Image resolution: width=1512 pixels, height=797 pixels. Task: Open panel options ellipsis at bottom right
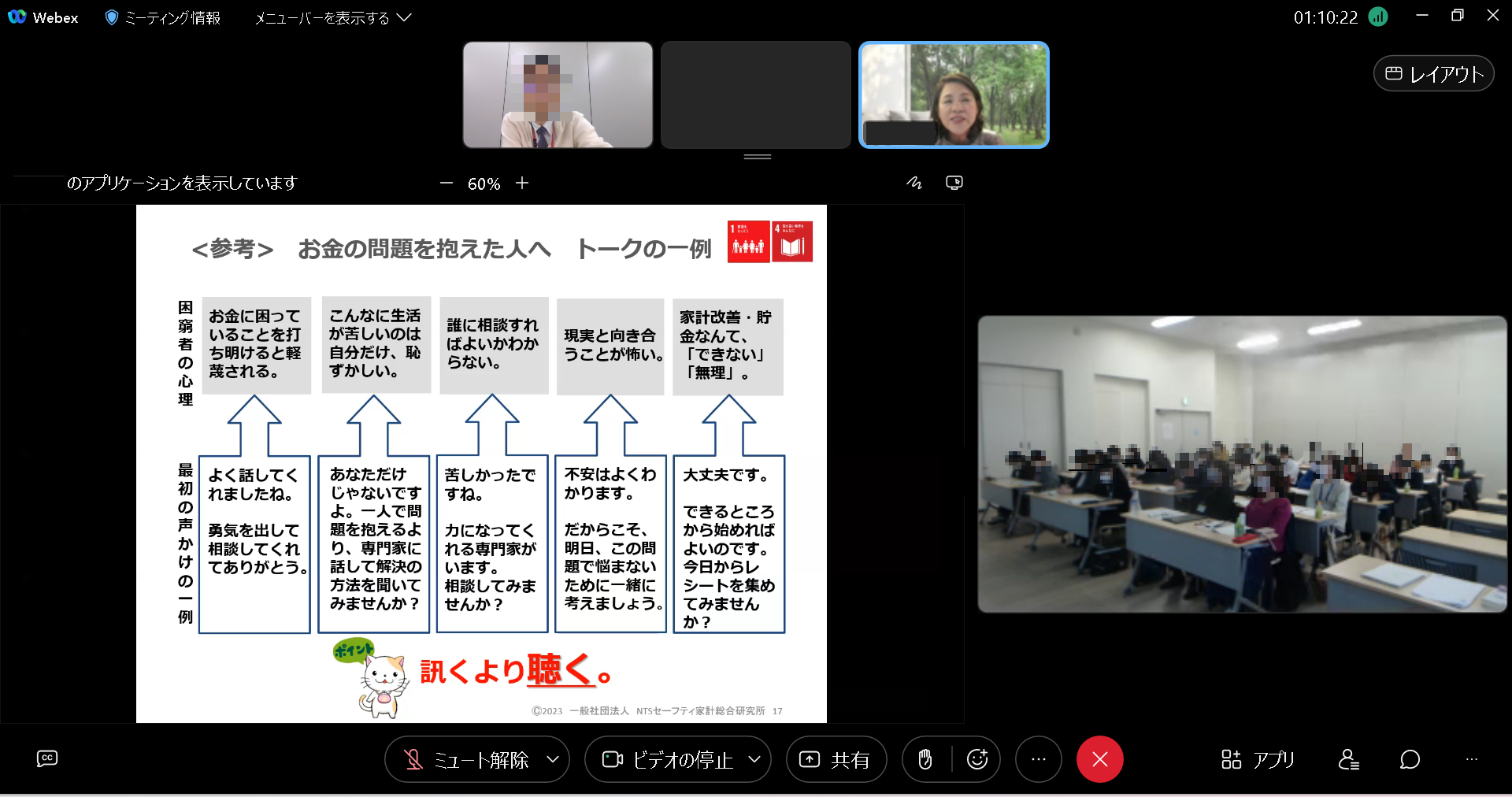click(x=1472, y=759)
